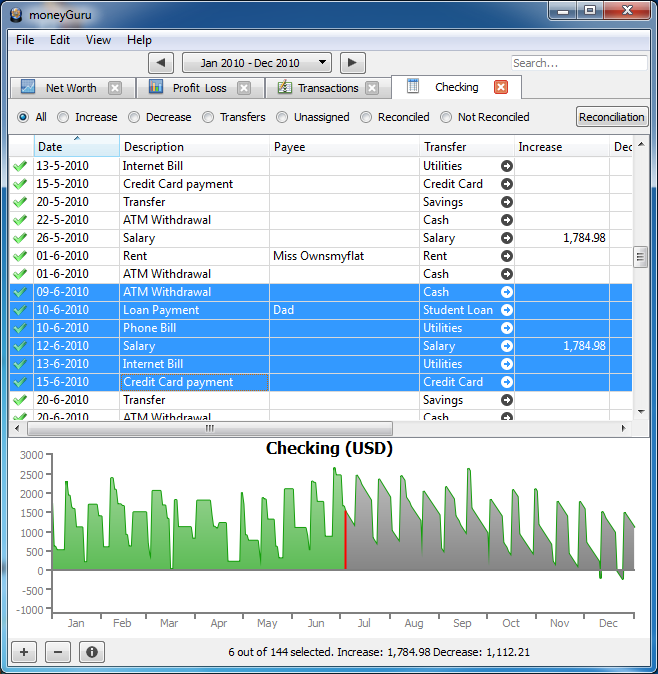Click the arrow icon next to Student Loan
The image size is (658, 674).
(x=507, y=310)
